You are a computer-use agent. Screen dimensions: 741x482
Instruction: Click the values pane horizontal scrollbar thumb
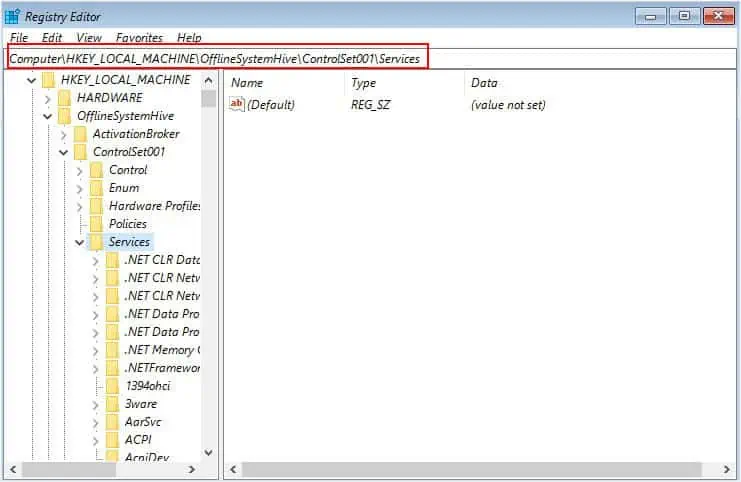point(472,469)
